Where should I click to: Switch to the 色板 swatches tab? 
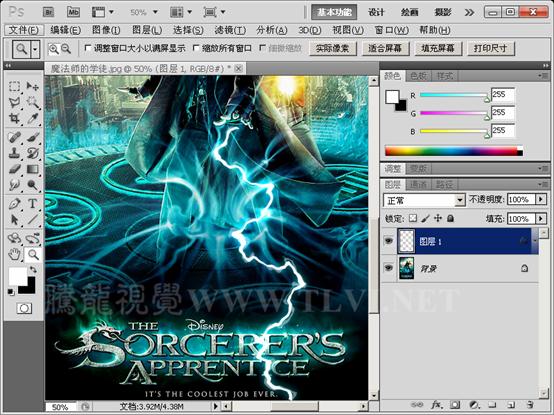(x=419, y=76)
